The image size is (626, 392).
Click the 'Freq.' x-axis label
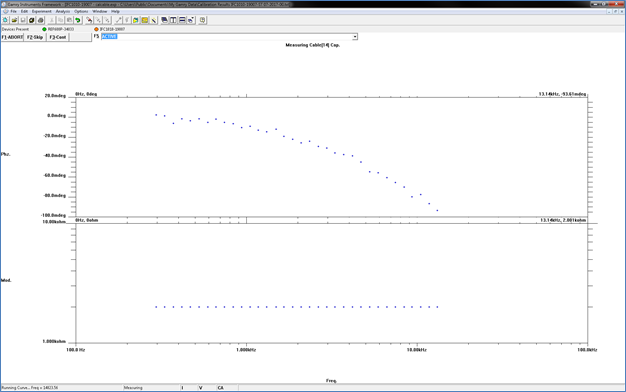(x=331, y=381)
